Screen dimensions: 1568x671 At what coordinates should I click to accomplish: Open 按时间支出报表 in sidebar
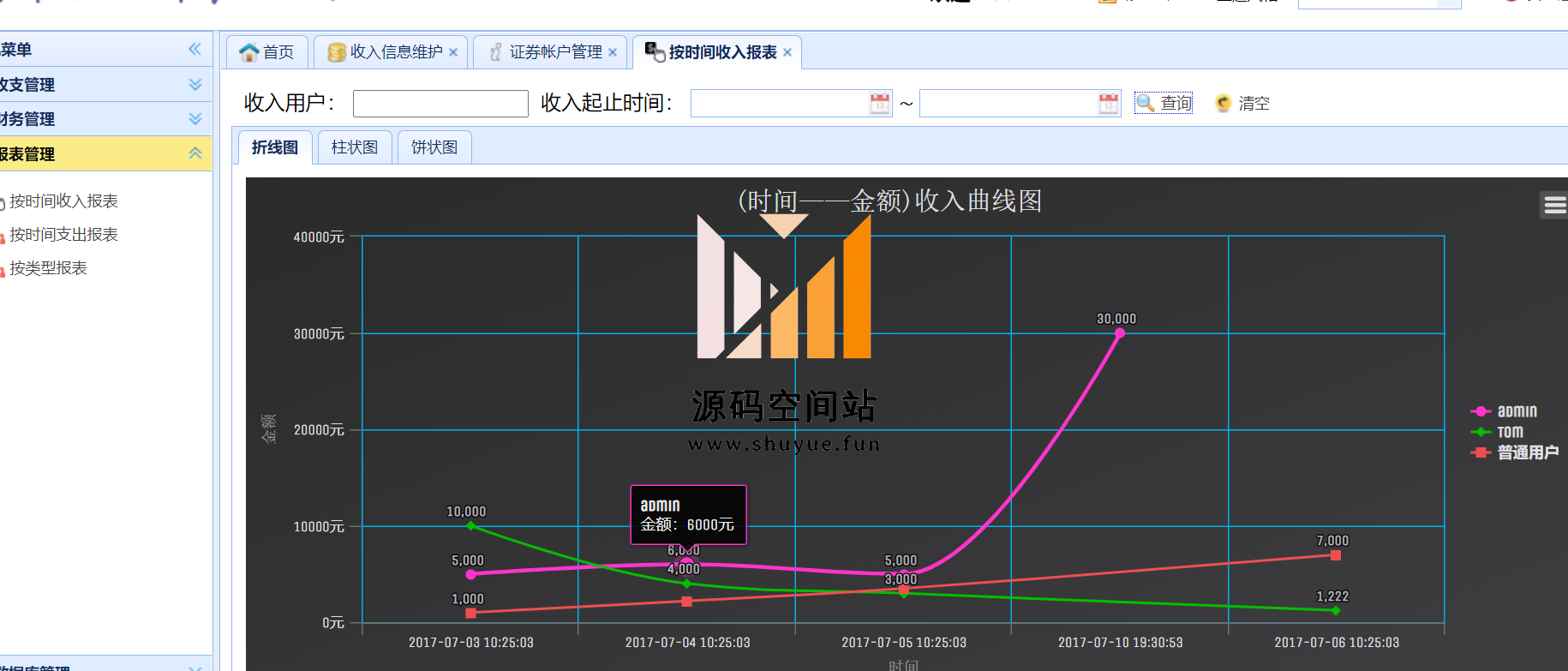tap(63, 235)
